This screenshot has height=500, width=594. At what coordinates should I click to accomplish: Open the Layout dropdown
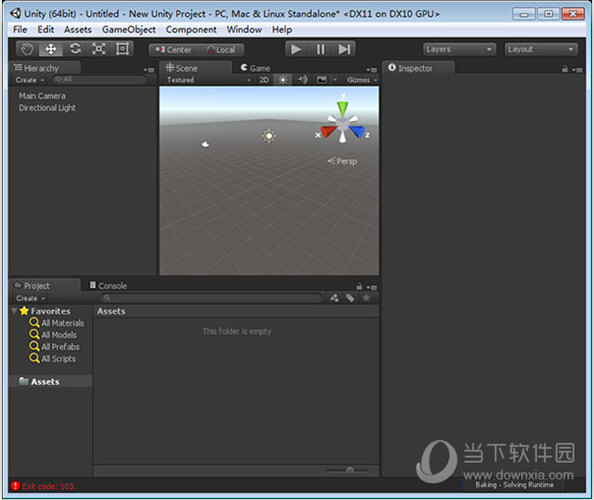tap(541, 49)
